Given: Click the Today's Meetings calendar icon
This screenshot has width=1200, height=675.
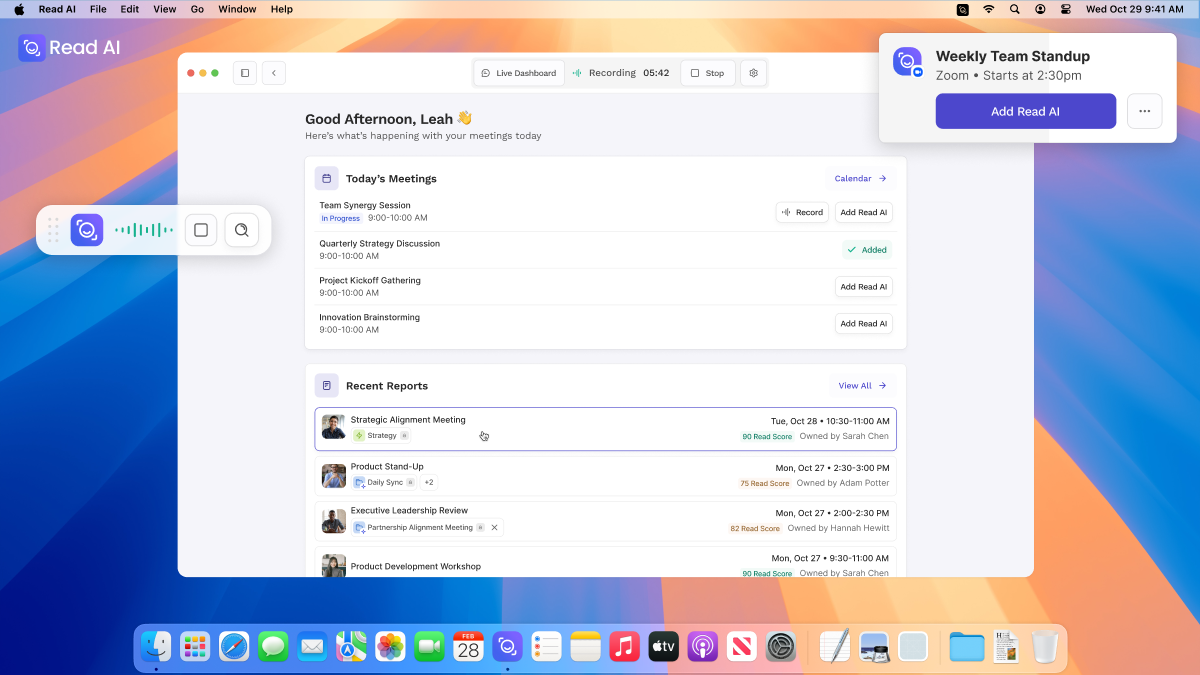Looking at the screenshot, I should tap(326, 177).
